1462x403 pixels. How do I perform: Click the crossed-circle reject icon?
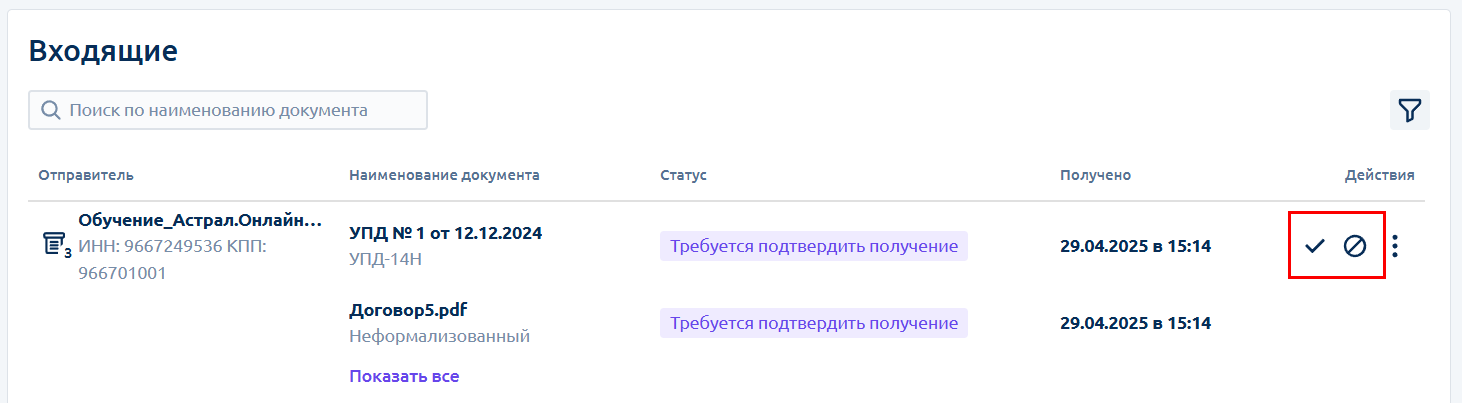[x=1355, y=245]
